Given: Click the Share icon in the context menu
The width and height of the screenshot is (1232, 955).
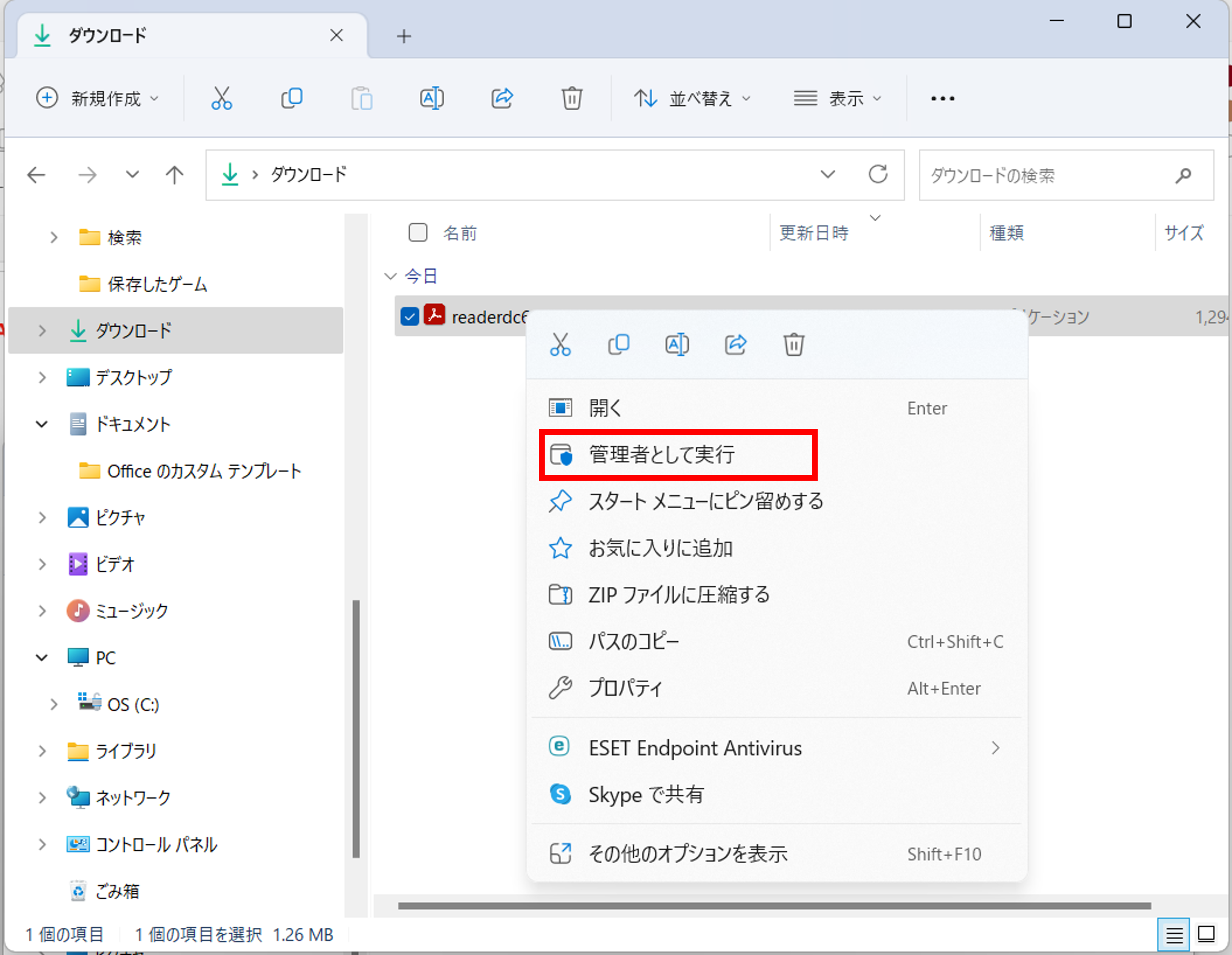Looking at the screenshot, I should (736, 344).
